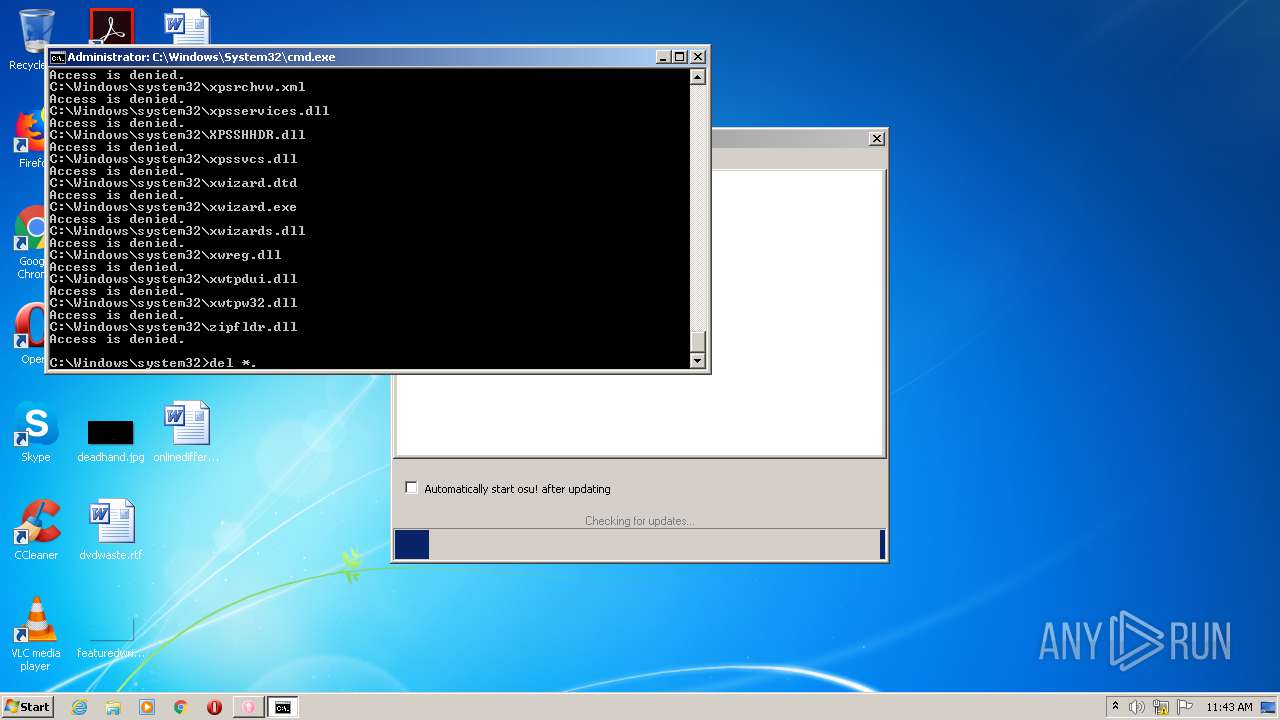The width and height of the screenshot is (1280, 720).
Task: Launch the Firefox desktop shortcut
Action: tap(31, 139)
